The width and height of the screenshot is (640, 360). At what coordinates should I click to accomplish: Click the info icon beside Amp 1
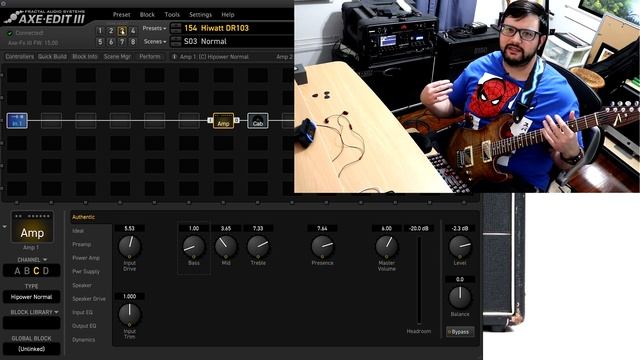(174, 57)
